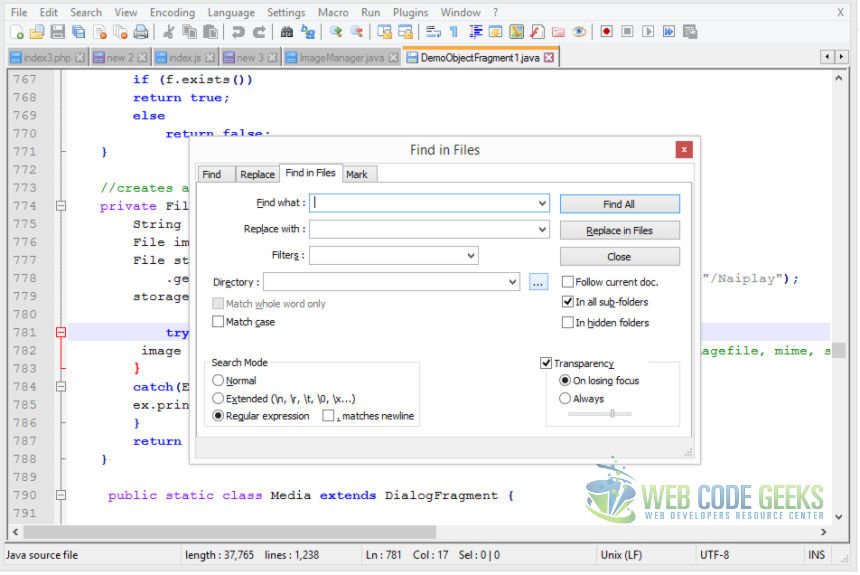Image resolution: width=860 pixels, height=575 pixels.
Task: Show all characters using the pilcrow icon
Action: click(454, 32)
